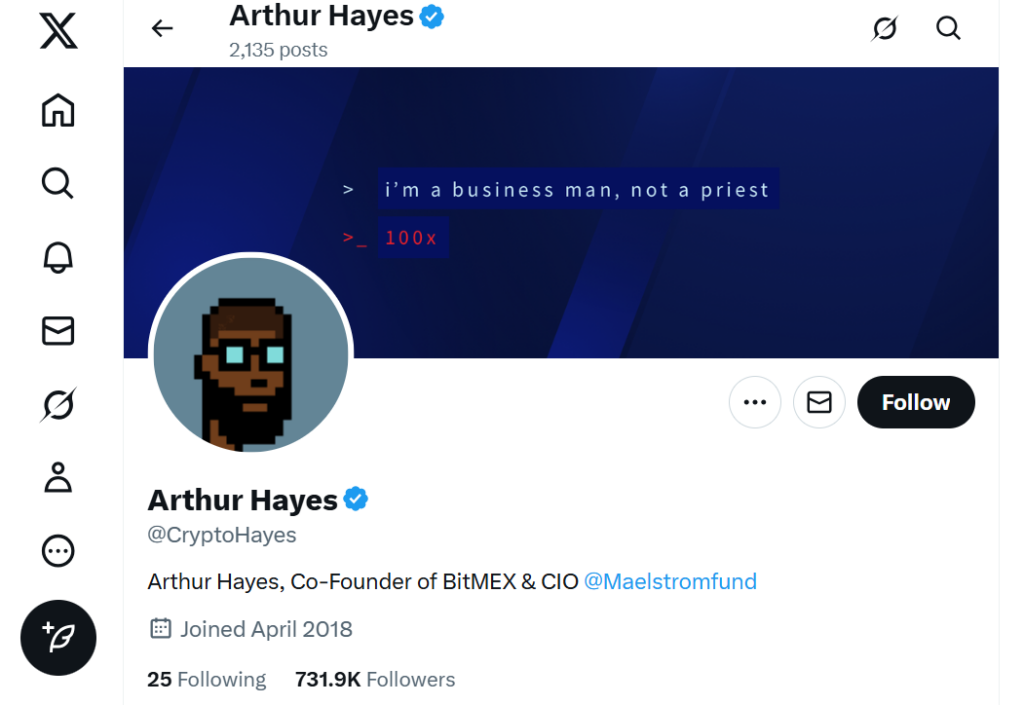
Task: Open Messages envelope in sidebar
Action: [x=58, y=331]
